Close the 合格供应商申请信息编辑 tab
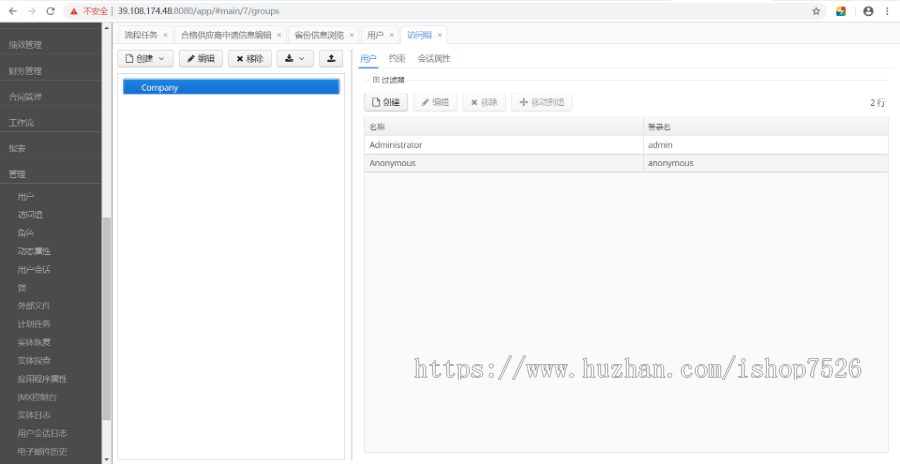 click(x=279, y=35)
